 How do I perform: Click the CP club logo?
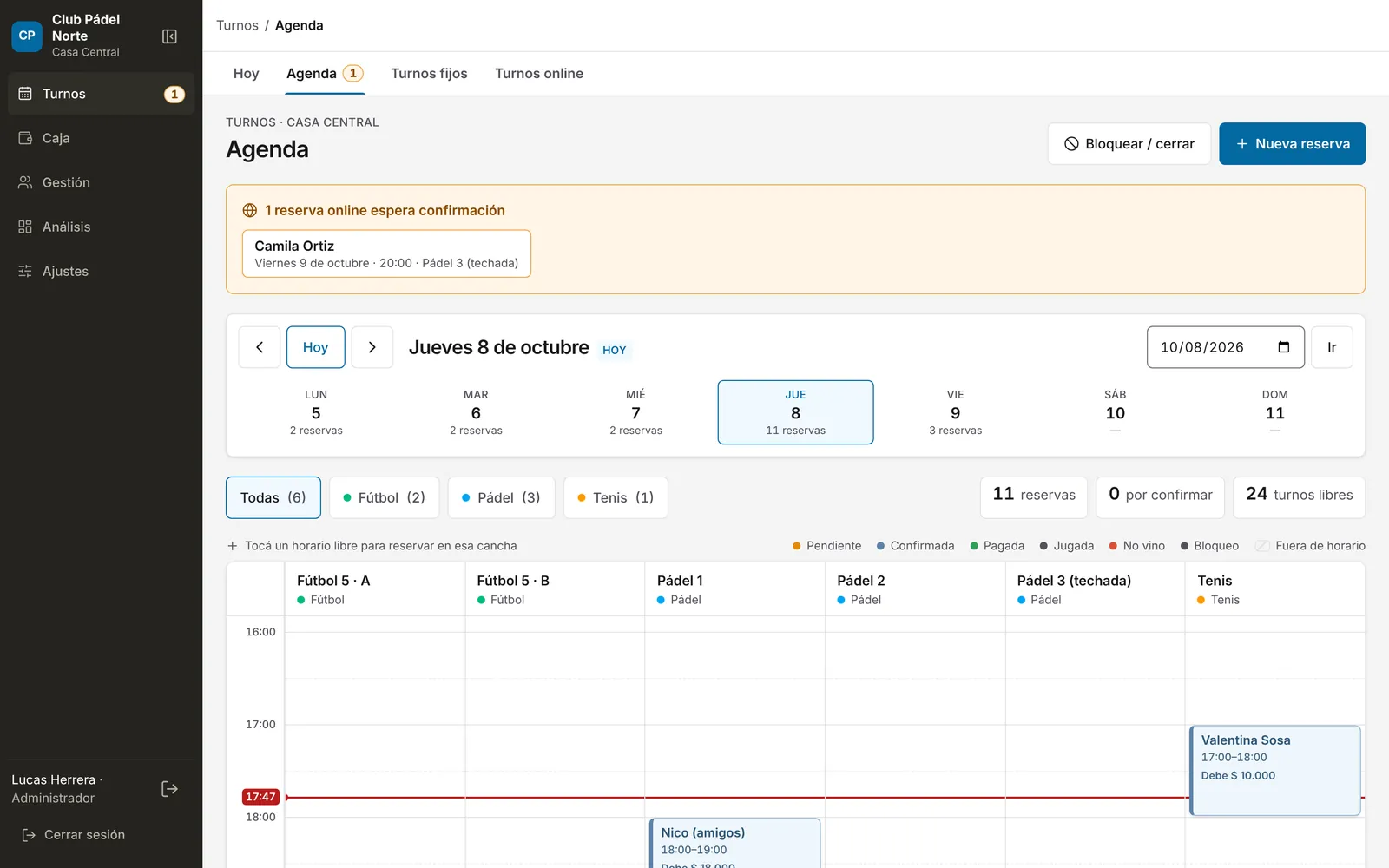pos(27,36)
